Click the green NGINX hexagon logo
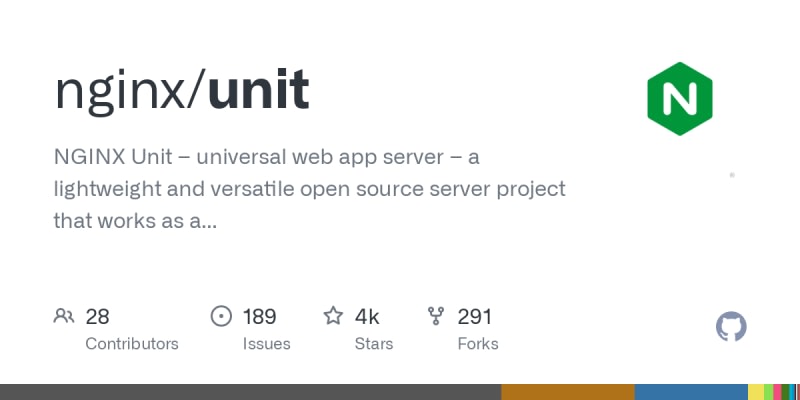Screen dimensions: 800x400 point(680,98)
